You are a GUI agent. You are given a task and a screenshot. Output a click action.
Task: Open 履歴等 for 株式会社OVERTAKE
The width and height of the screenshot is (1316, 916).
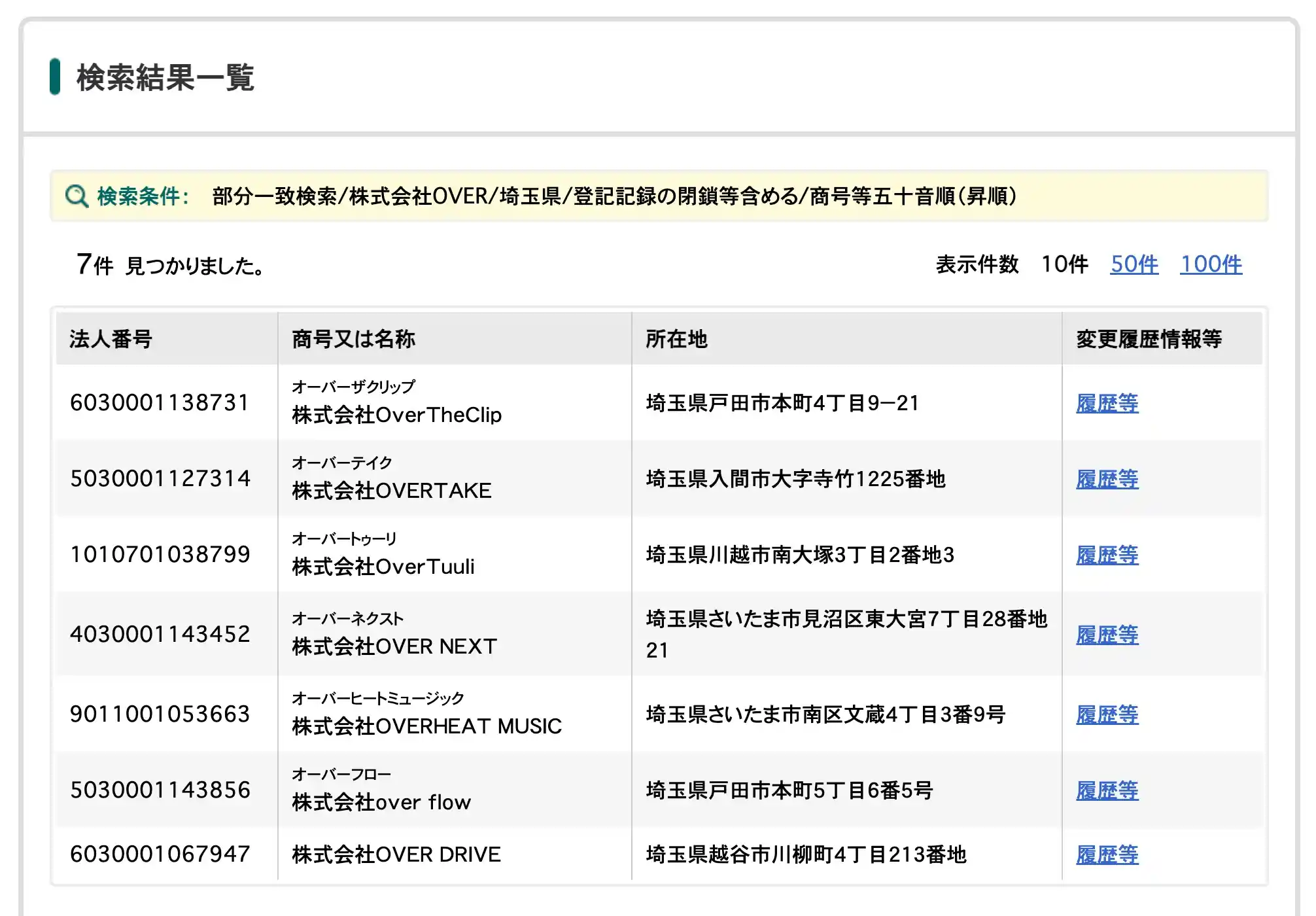[x=1107, y=479]
